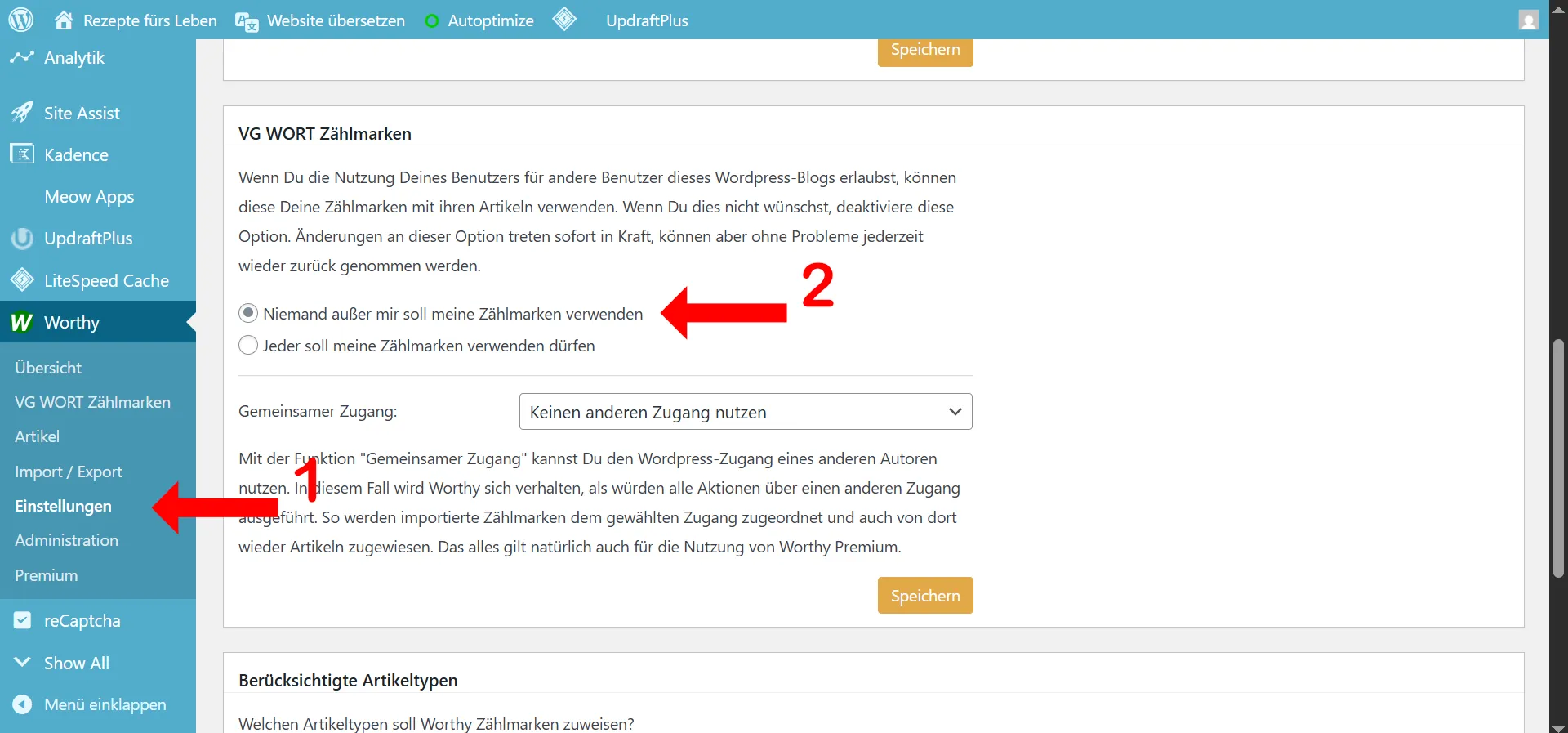
Task: Click the UpdraftPlus sidebar icon
Action: tap(22, 238)
